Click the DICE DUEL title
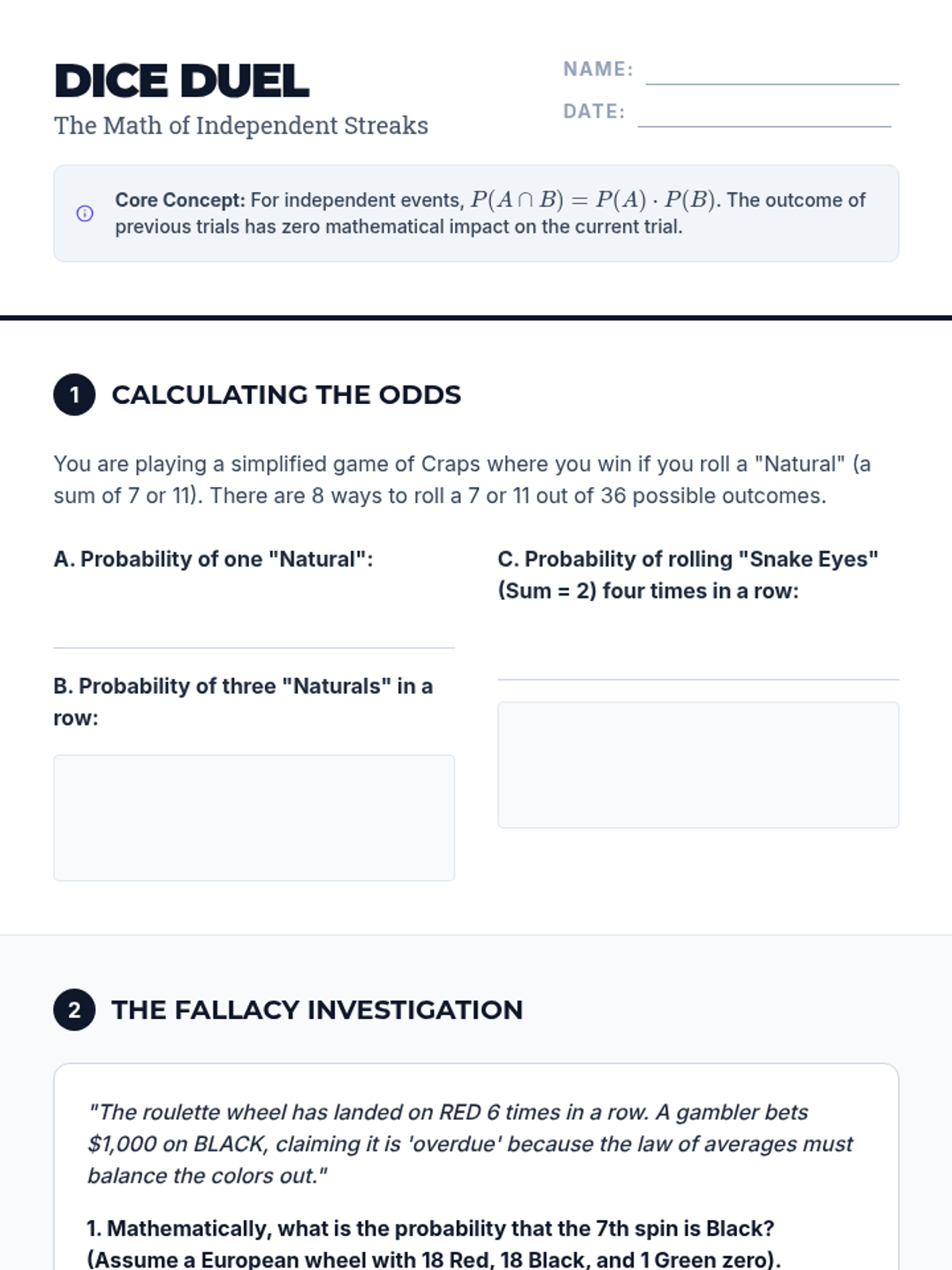 pos(182,81)
